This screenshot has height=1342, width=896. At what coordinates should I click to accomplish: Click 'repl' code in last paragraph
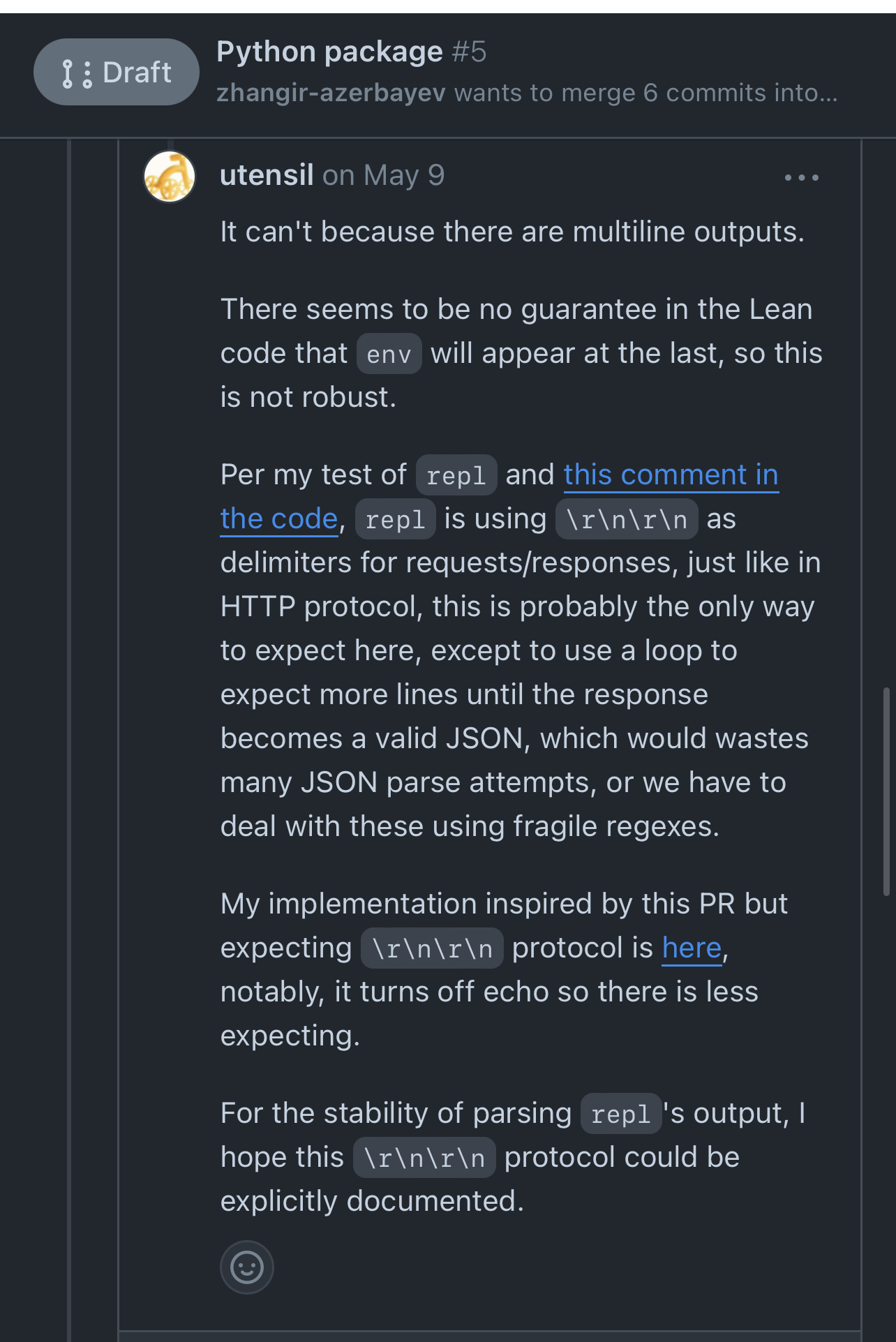click(621, 1114)
